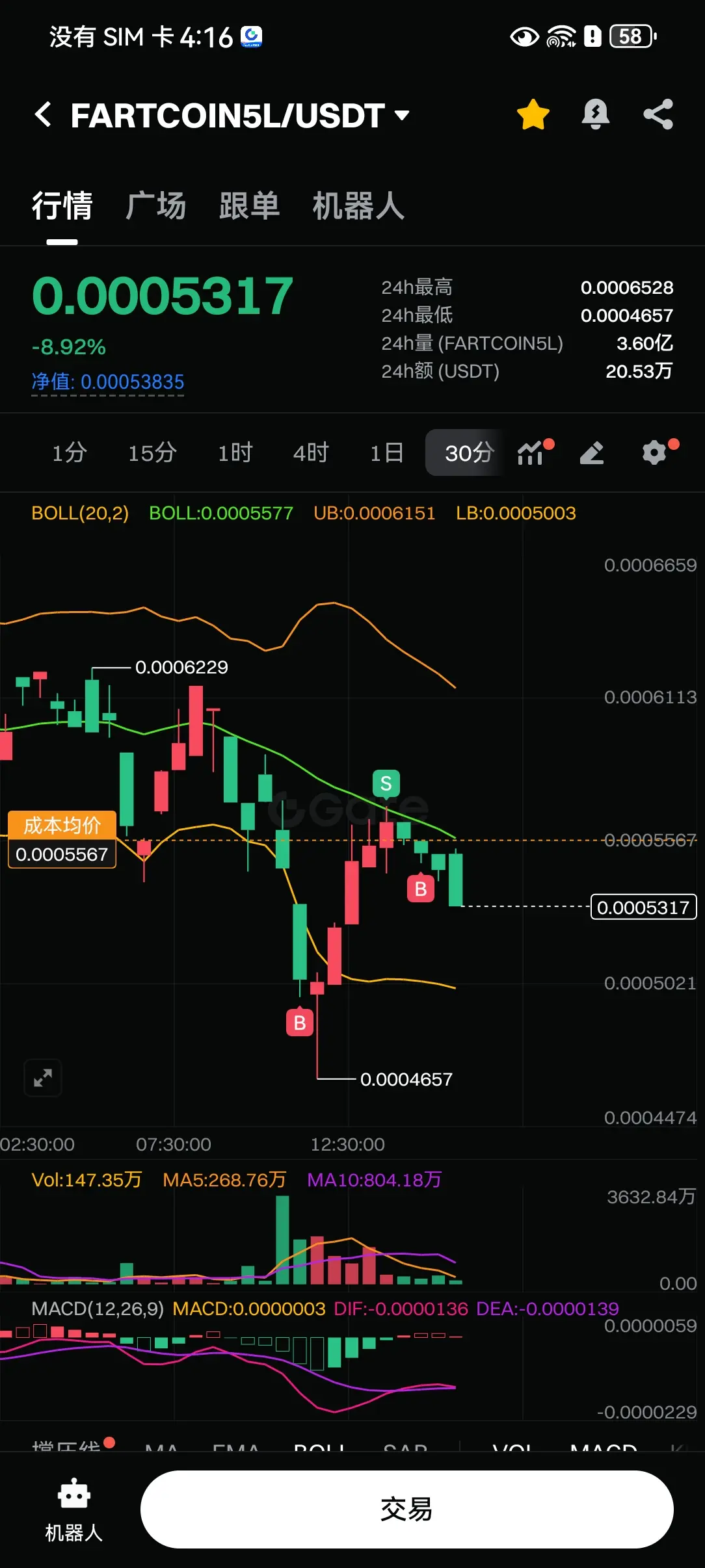The image size is (705, 1568).
Task: Tap the Wi-Fi status icon
Action: 561,37
